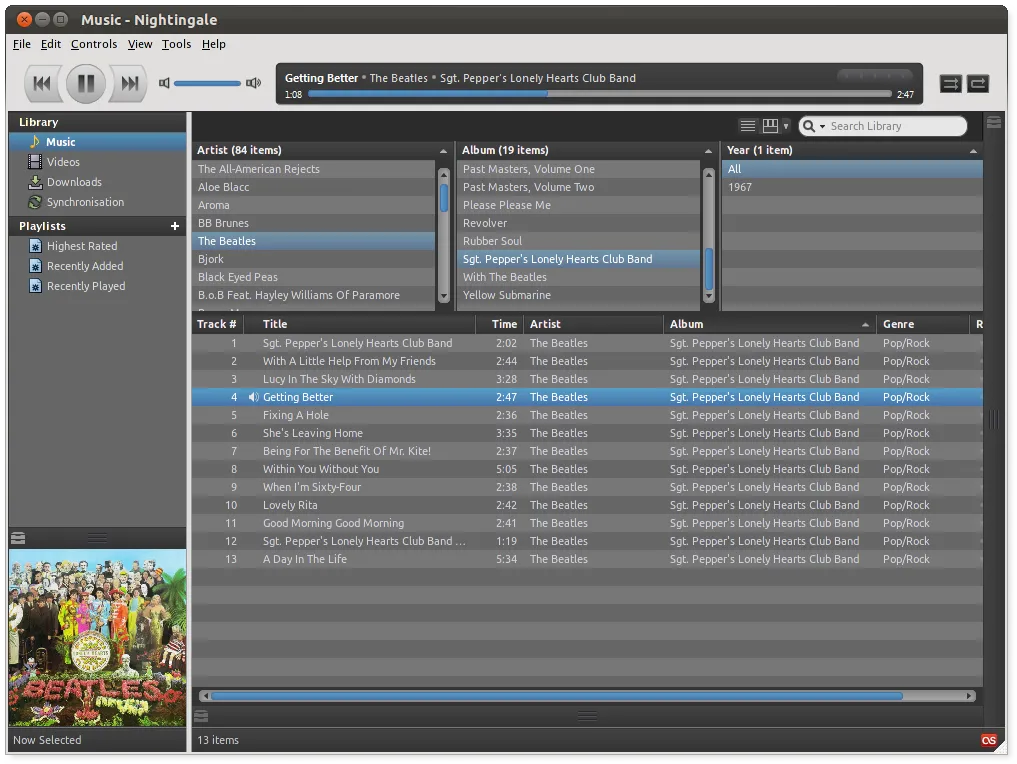Select the Recently Added playlist
Screen dimensions: 1017x764
coord(86,266)
